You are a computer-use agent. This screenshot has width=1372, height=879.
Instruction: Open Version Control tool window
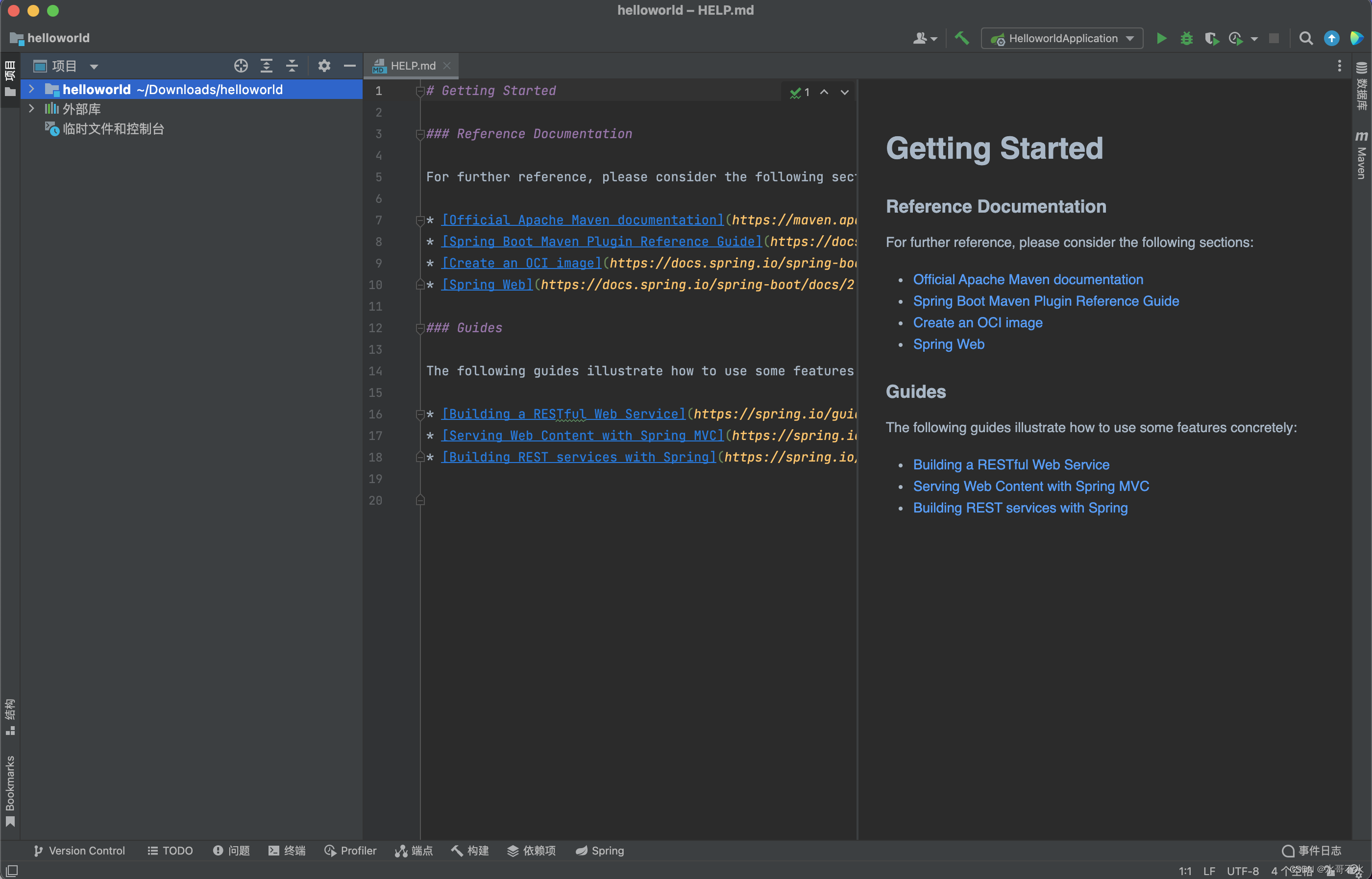tap(79, 851)
